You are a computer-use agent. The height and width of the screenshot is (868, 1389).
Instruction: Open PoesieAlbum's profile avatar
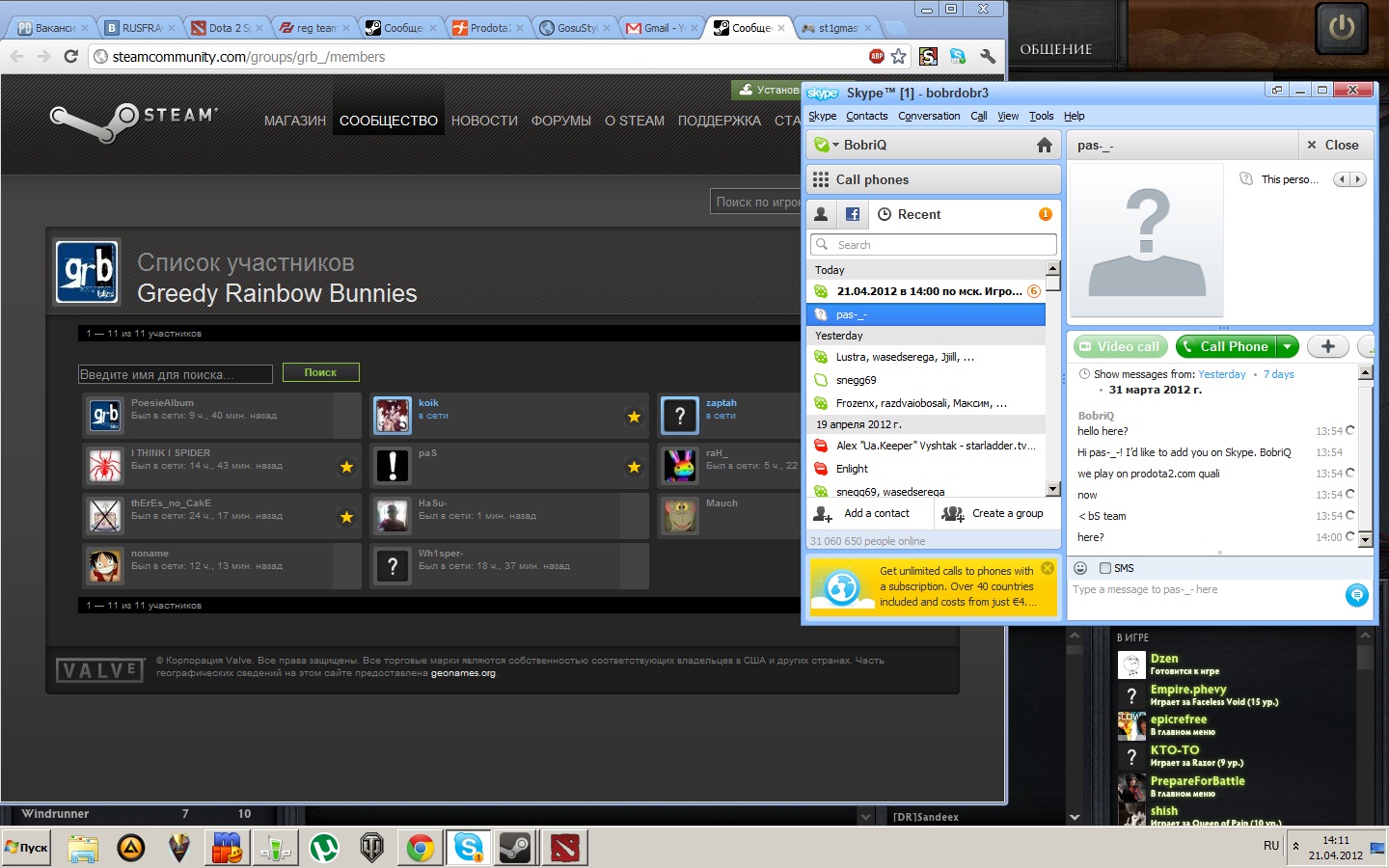pos(103,416)
